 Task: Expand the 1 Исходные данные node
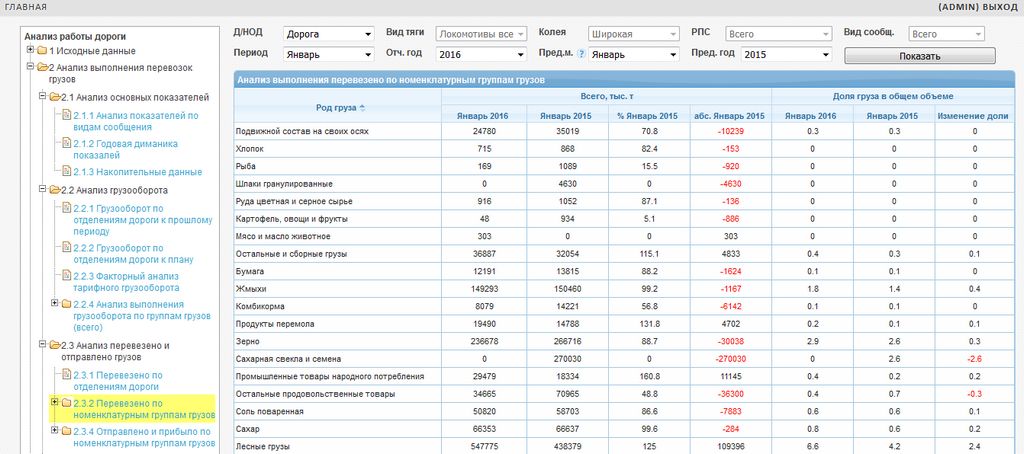tap(30, 50)
